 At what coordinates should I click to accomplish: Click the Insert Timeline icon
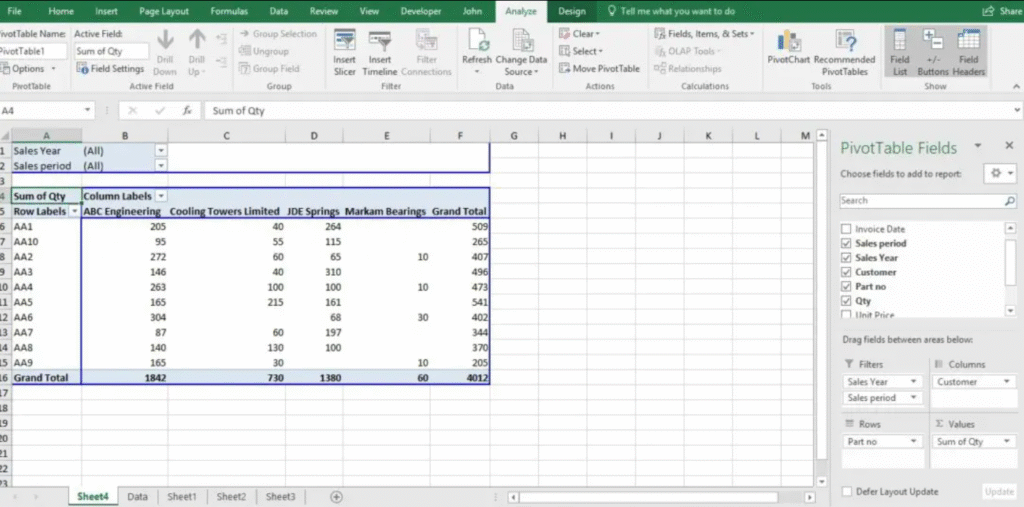coord(379,41)
